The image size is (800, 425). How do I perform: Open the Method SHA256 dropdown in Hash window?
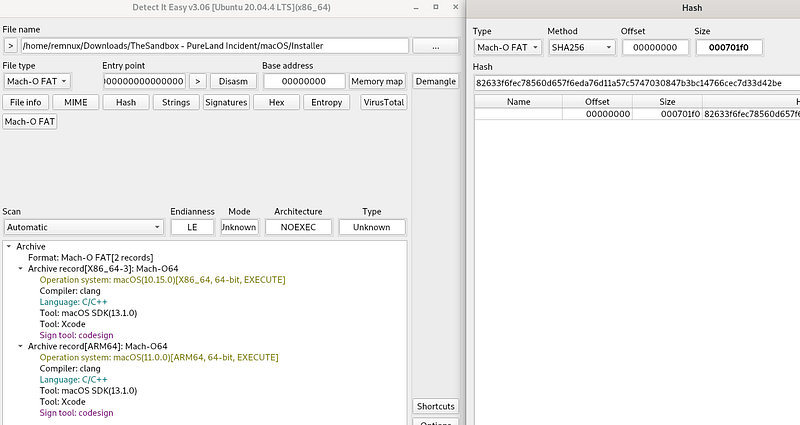click(x=582, y=47)
